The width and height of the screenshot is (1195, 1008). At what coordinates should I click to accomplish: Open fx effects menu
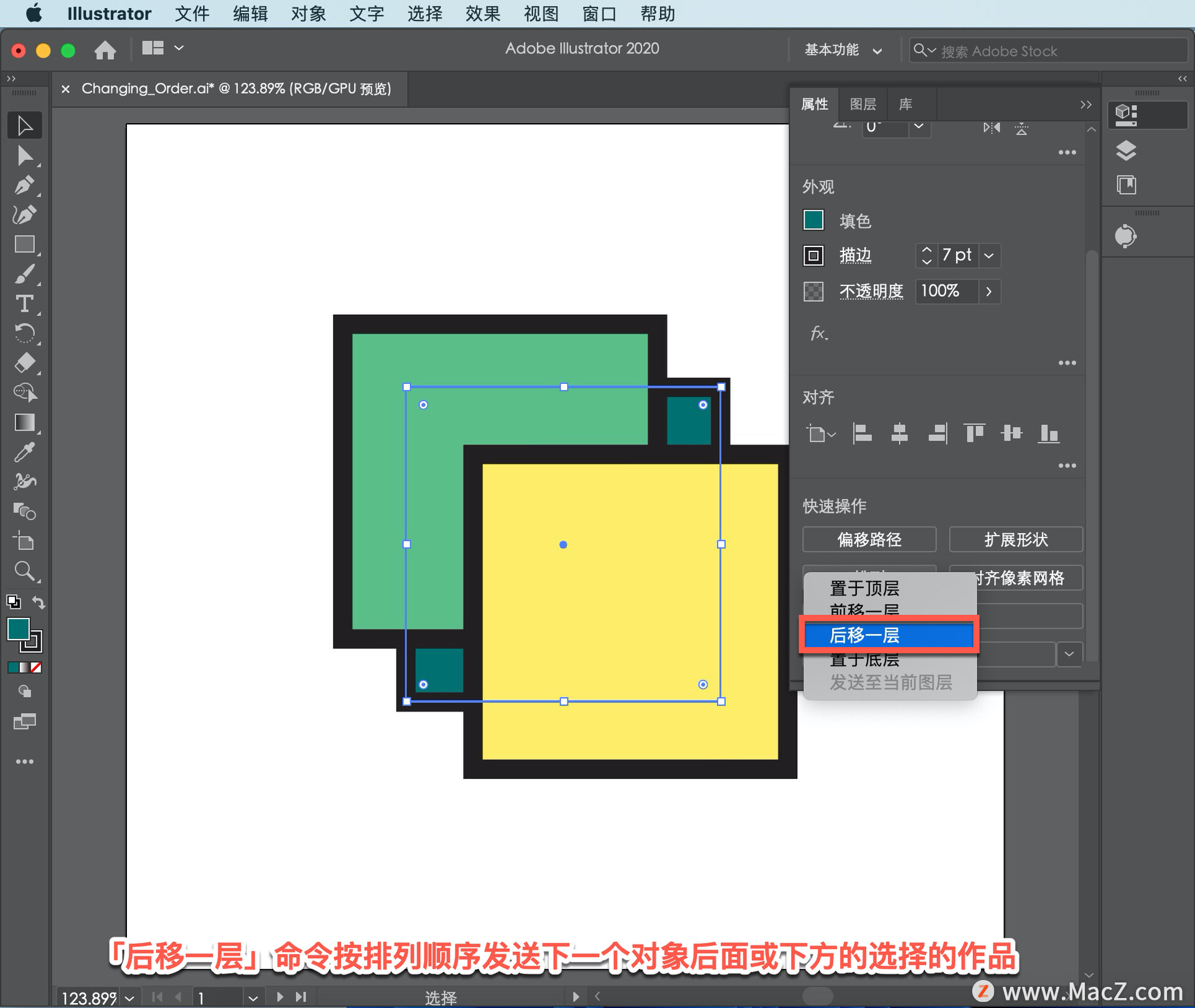[819, 334]
